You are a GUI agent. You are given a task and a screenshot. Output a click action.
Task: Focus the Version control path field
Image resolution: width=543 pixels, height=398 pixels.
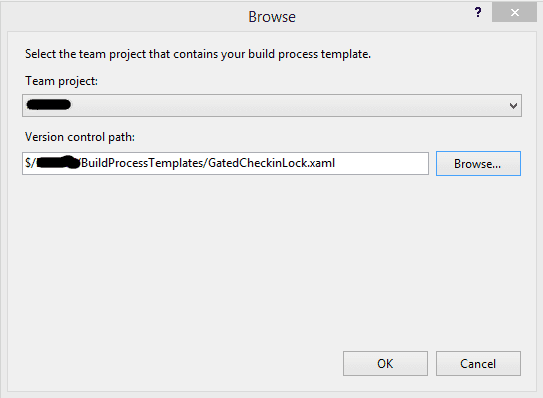tap(225, 163)
